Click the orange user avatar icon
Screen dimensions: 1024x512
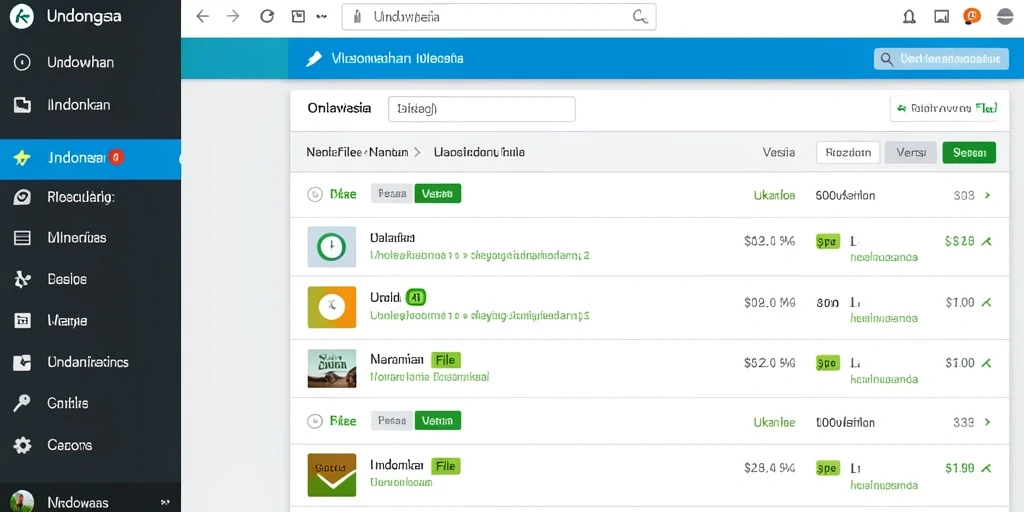[972, 16]
